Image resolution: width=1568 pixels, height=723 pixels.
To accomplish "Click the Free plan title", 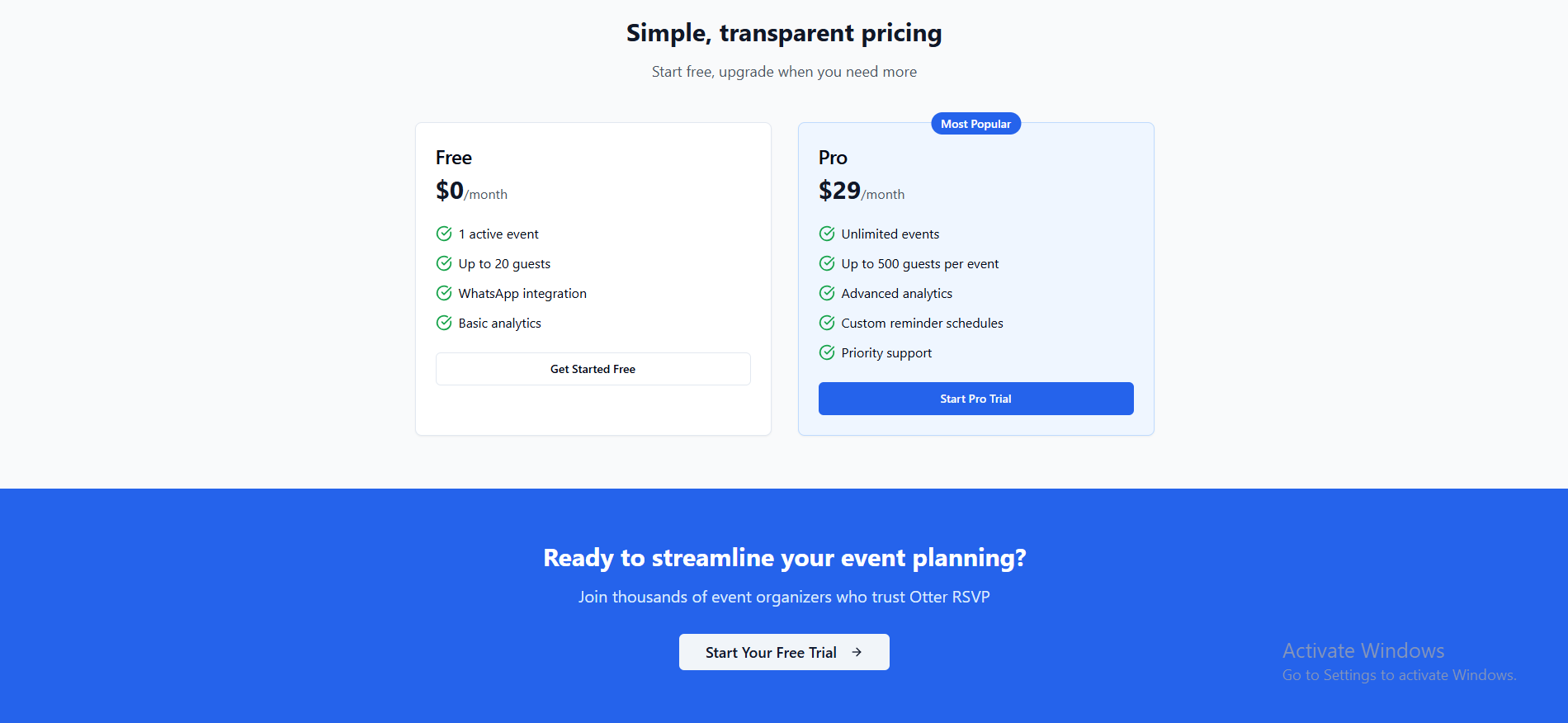I will 454,158.
